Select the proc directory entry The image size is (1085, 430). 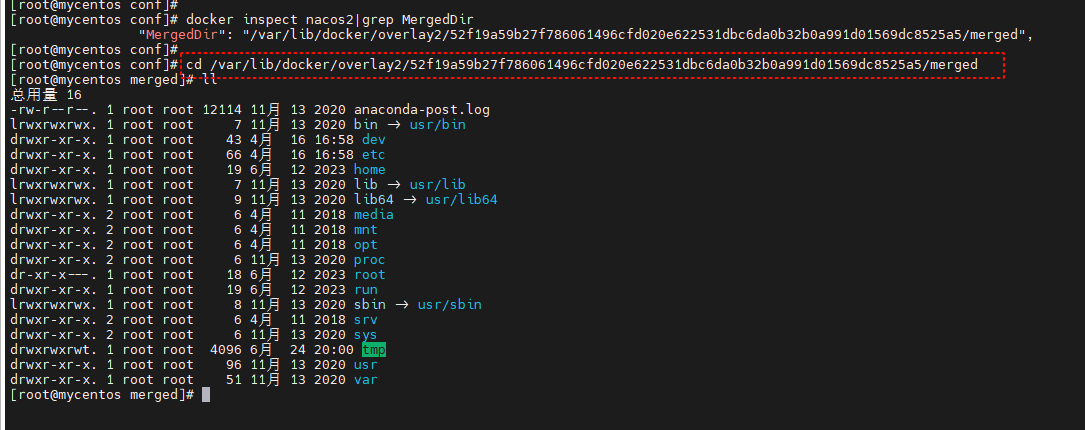(370, 260)
